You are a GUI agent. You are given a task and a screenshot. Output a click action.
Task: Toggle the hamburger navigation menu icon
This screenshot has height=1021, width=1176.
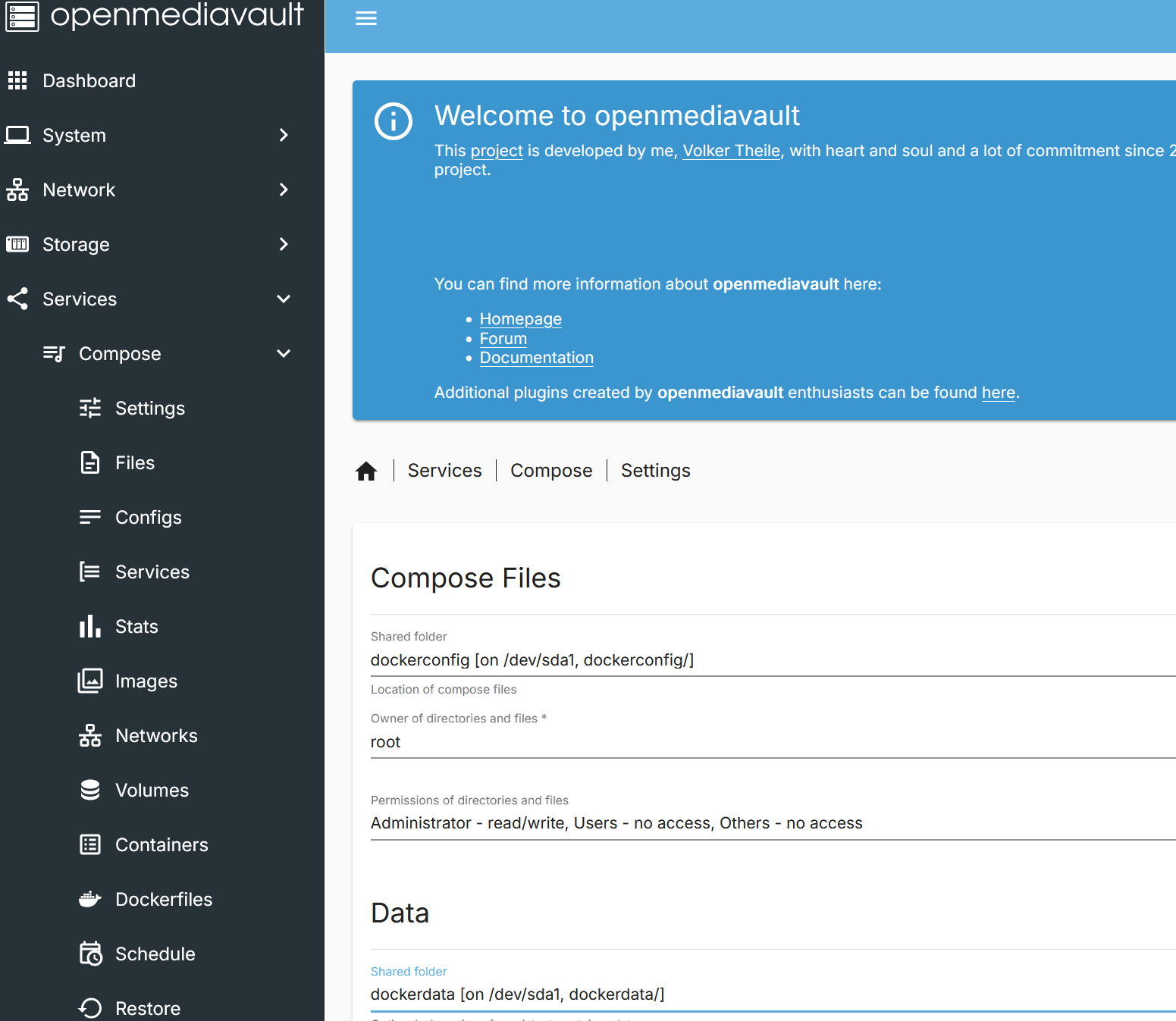point(366,18)
